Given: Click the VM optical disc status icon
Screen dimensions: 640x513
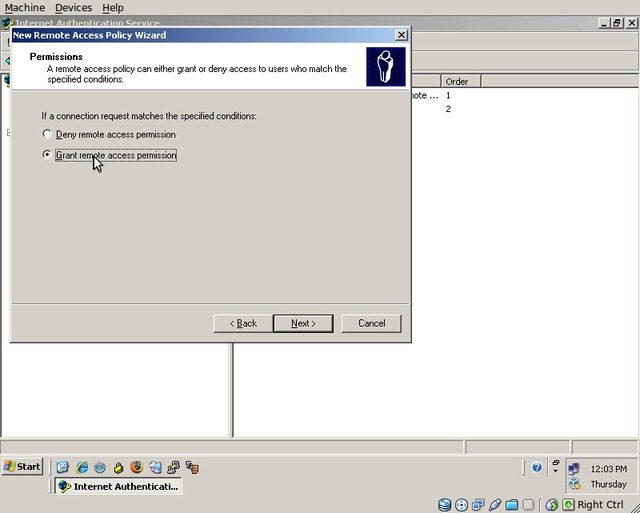Looking at the screenshot, I should pos(461,505).
